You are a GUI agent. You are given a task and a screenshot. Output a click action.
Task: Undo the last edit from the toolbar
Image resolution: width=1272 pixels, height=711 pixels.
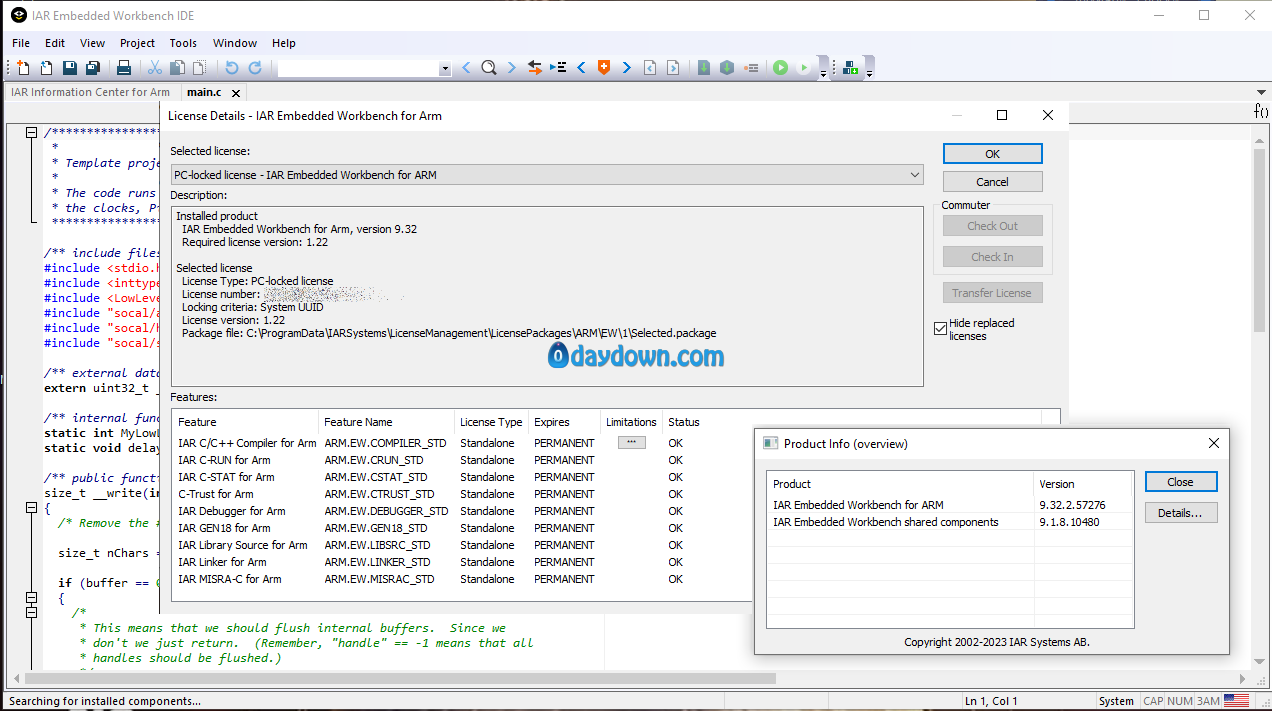pyautogui.click(x=232, y=68)
